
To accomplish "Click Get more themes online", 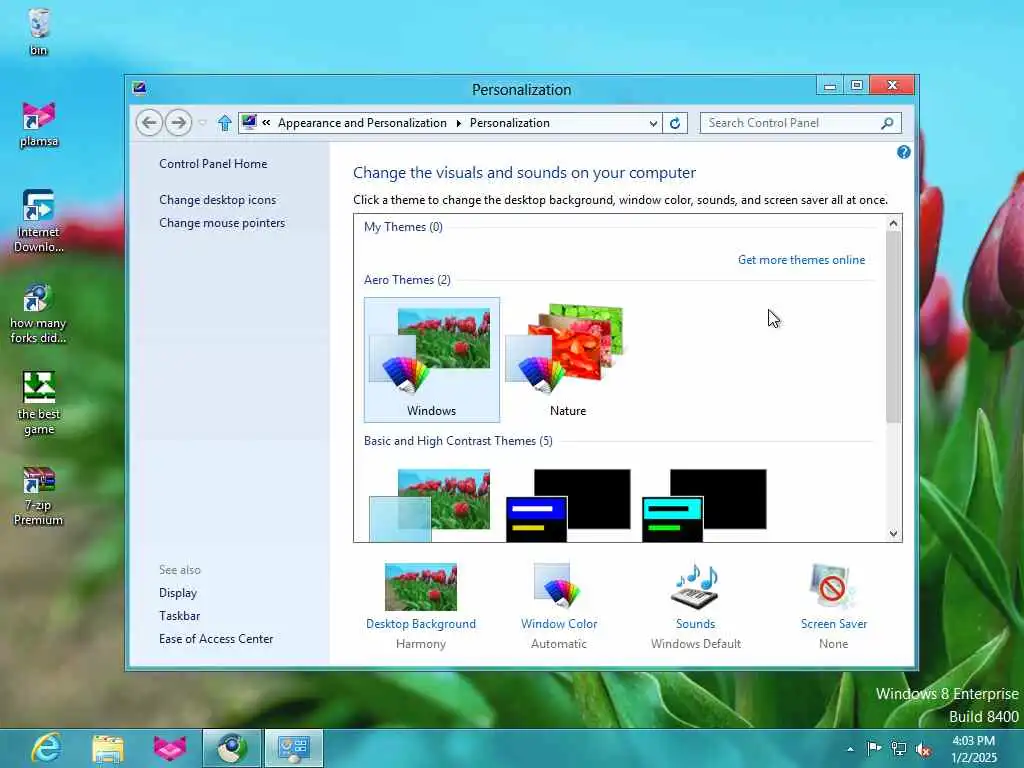I will [x=801, y=260].
